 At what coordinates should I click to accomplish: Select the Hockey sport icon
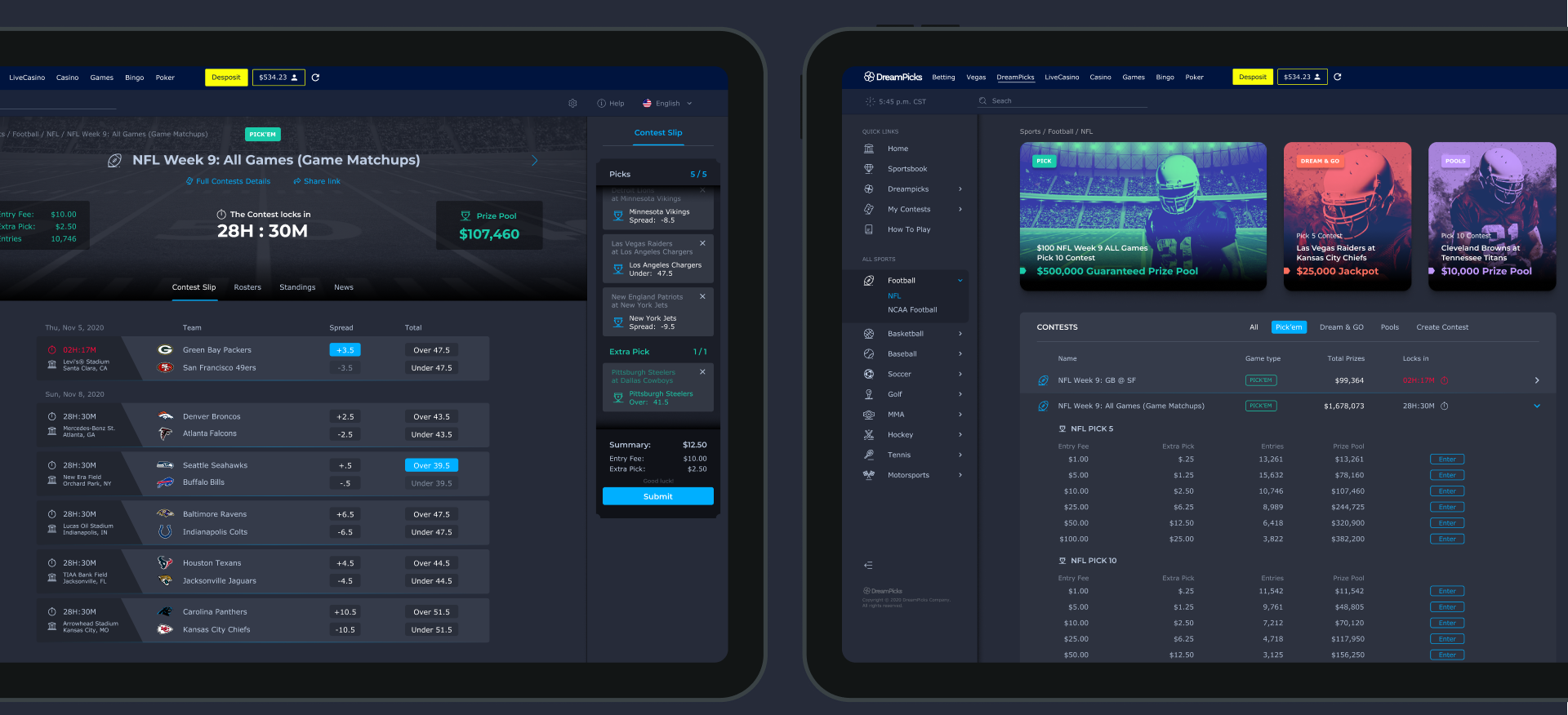point(869,435)
